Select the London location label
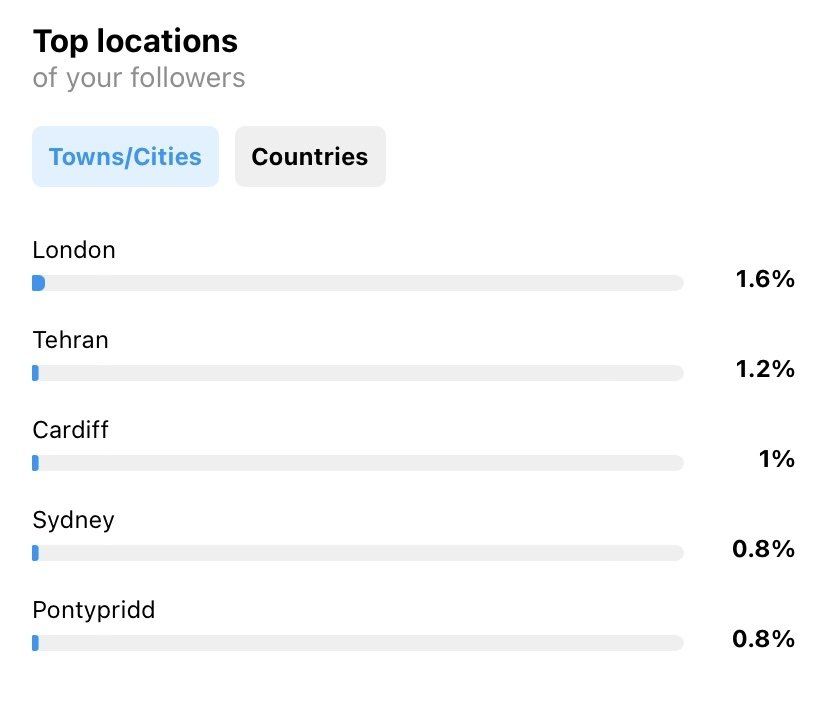 click(74, 250)
